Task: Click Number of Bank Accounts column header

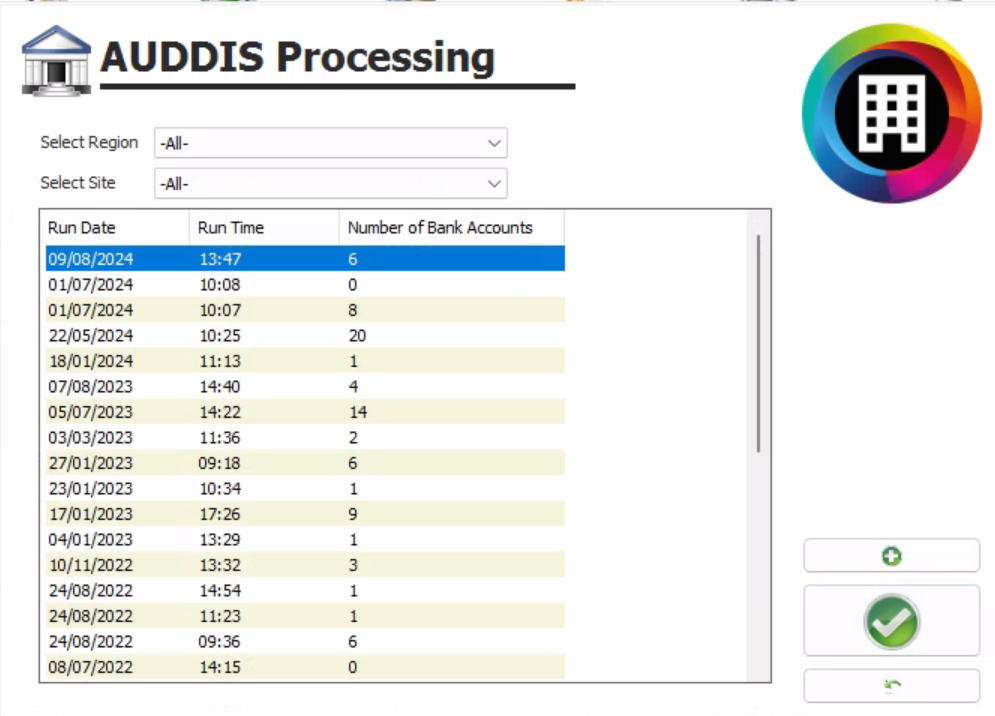Action: (x=451, y=227)
